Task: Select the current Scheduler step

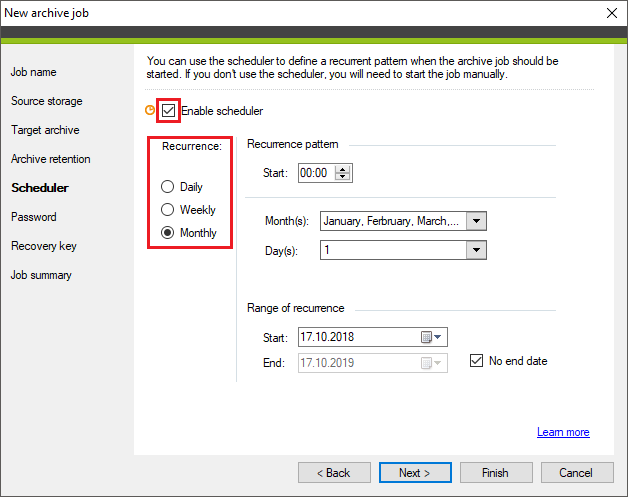Action: pos(40,188)
